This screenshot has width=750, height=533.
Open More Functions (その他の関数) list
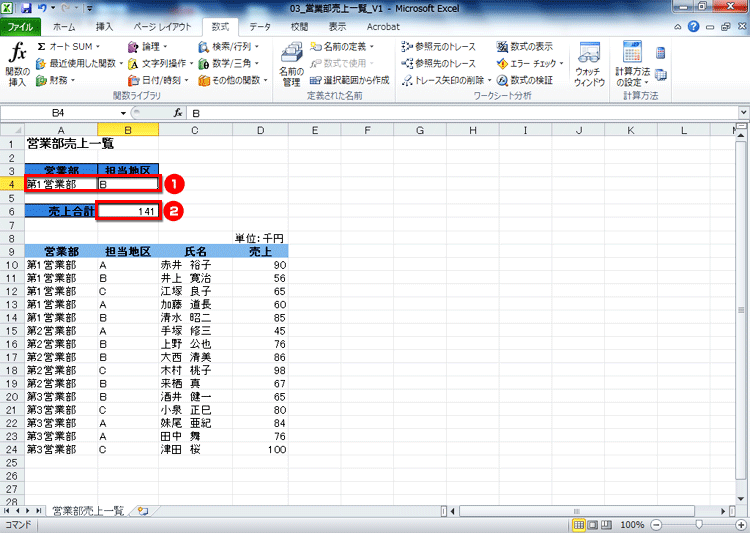(x=233, y=80)
